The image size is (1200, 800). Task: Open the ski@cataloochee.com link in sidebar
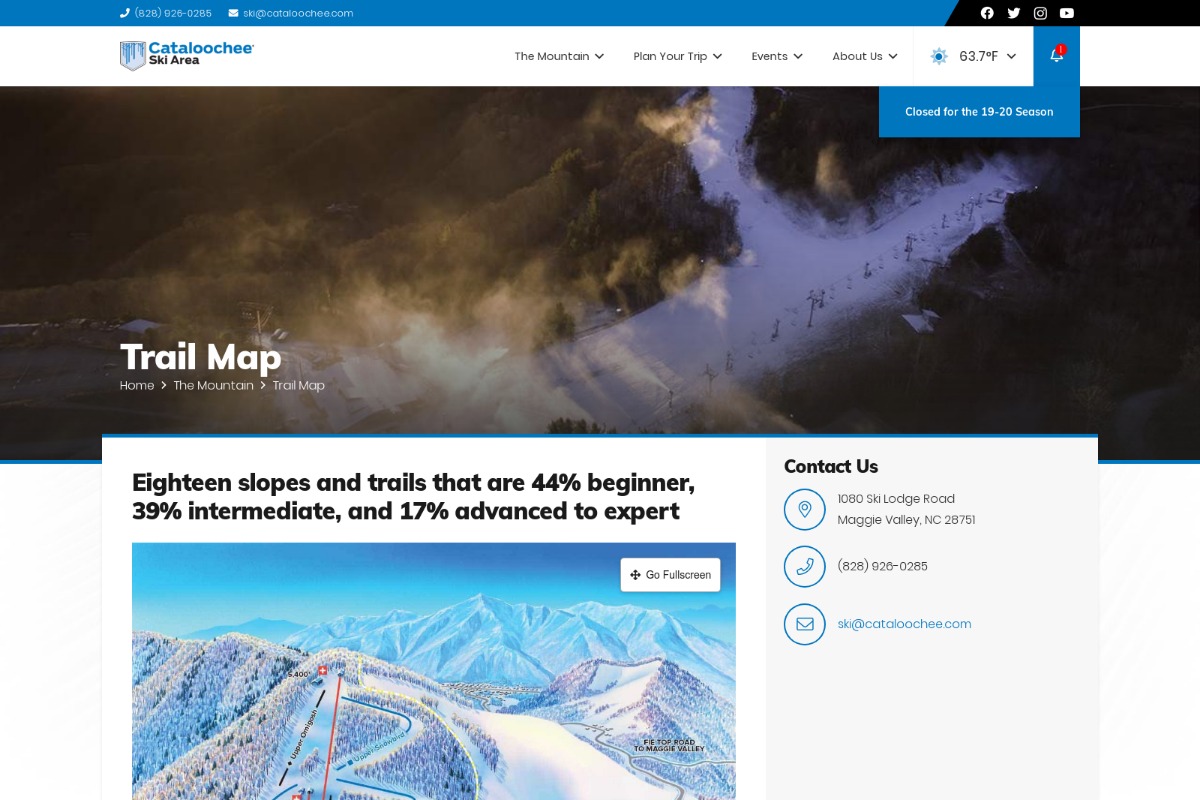point(904,624)
